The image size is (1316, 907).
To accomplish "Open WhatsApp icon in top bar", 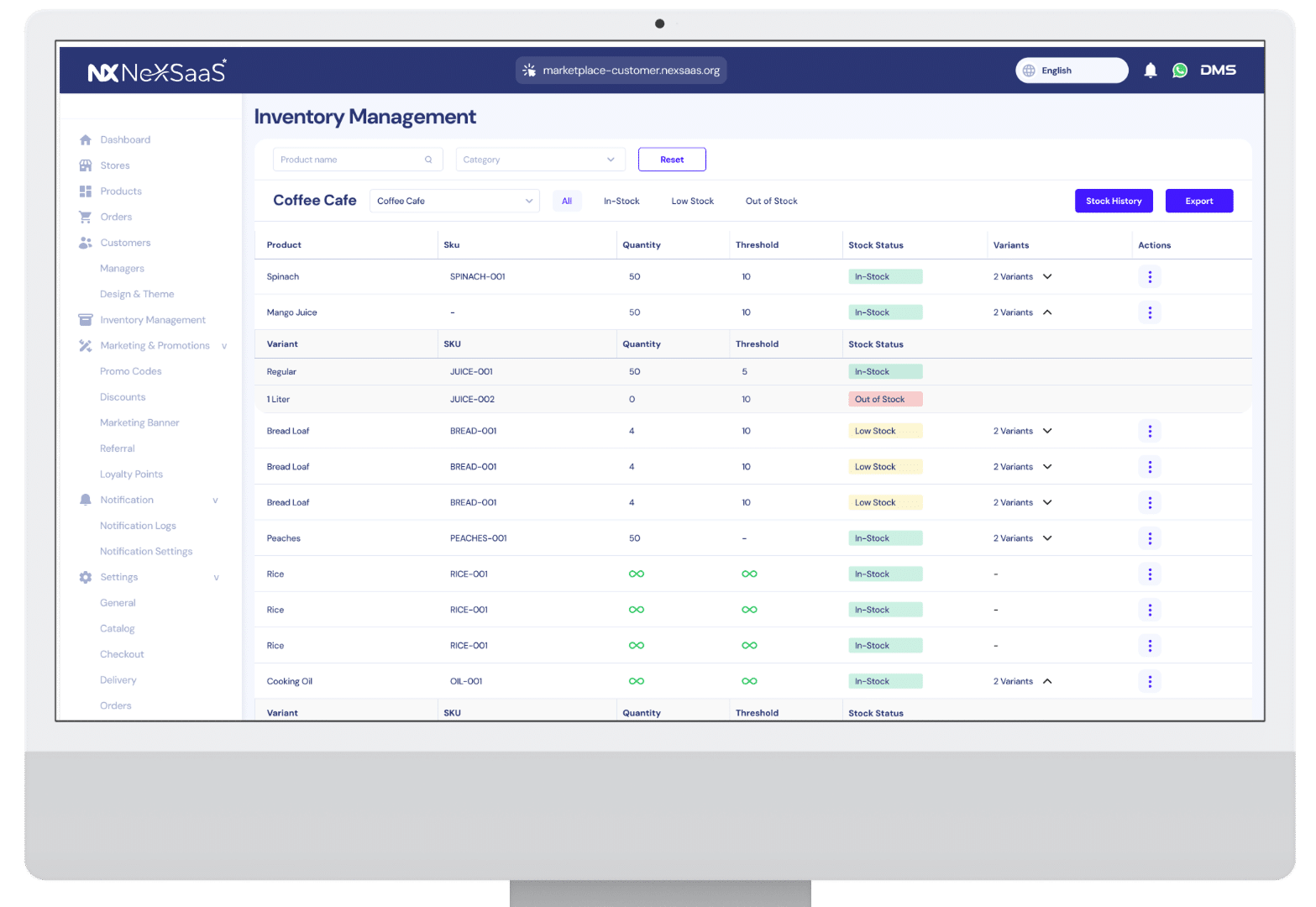I will point(1180,71).
